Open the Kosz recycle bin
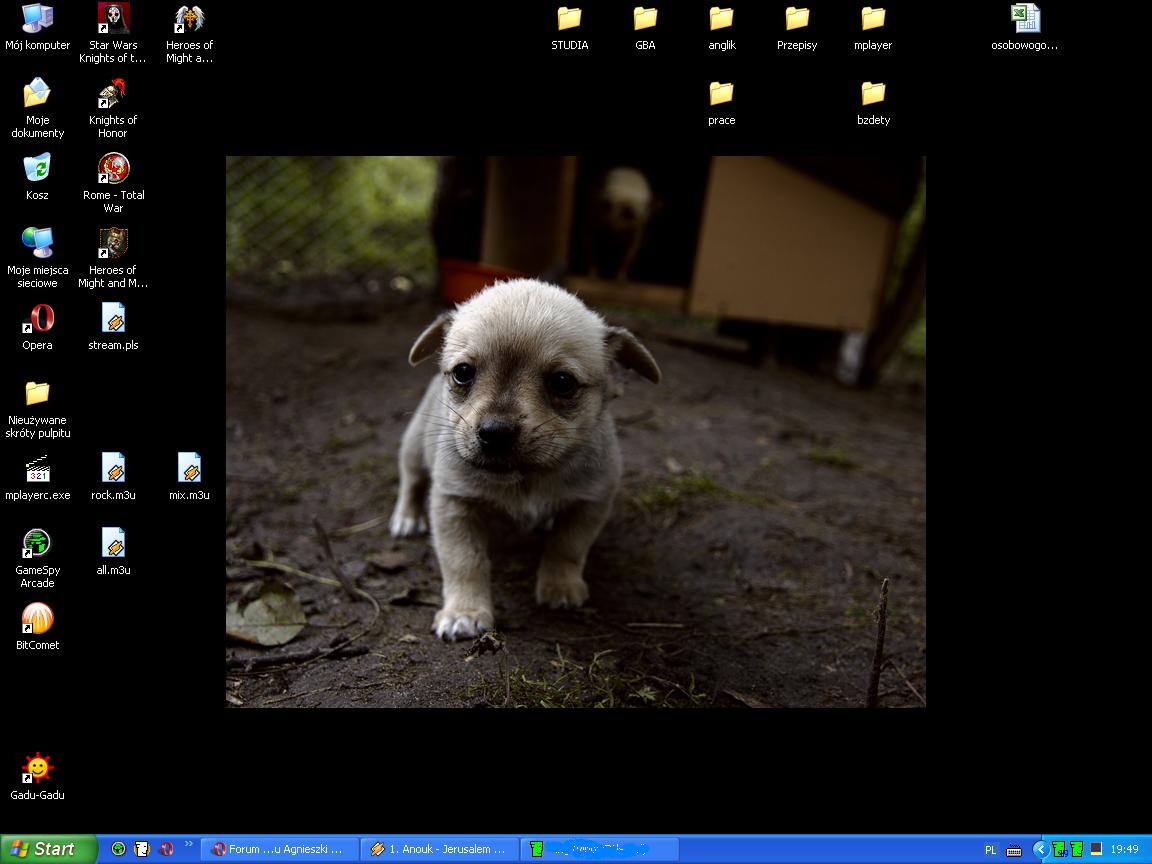 37,169
